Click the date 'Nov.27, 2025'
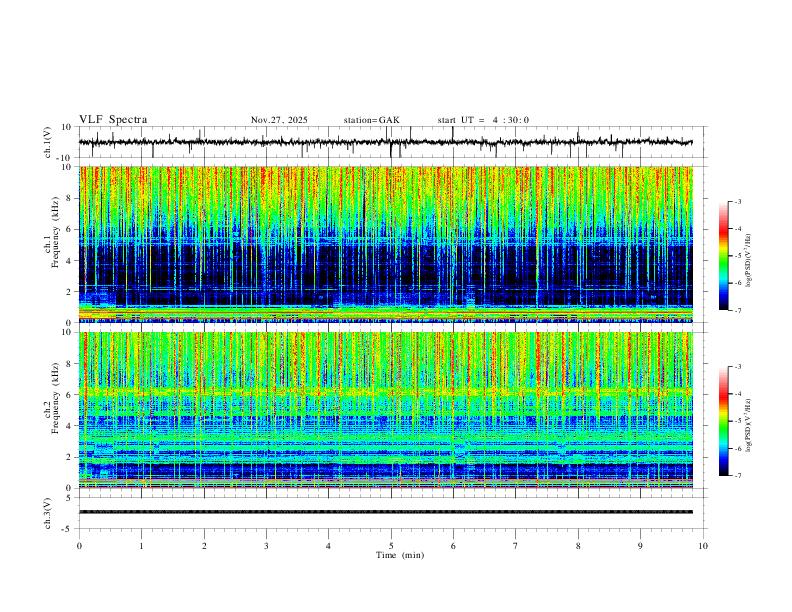 pyautogui.click(x=279, y=120)
